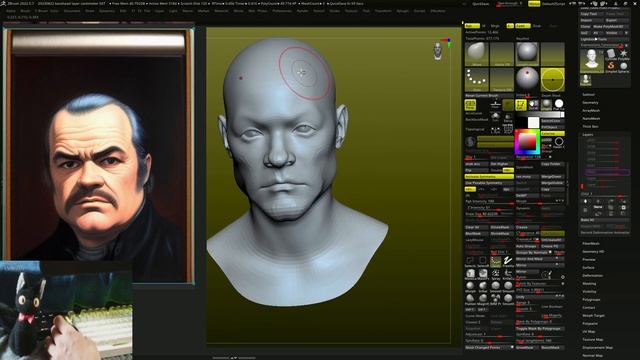
Task: Click the Make PolyMesh3D button
Action: (x=611, y=27)
